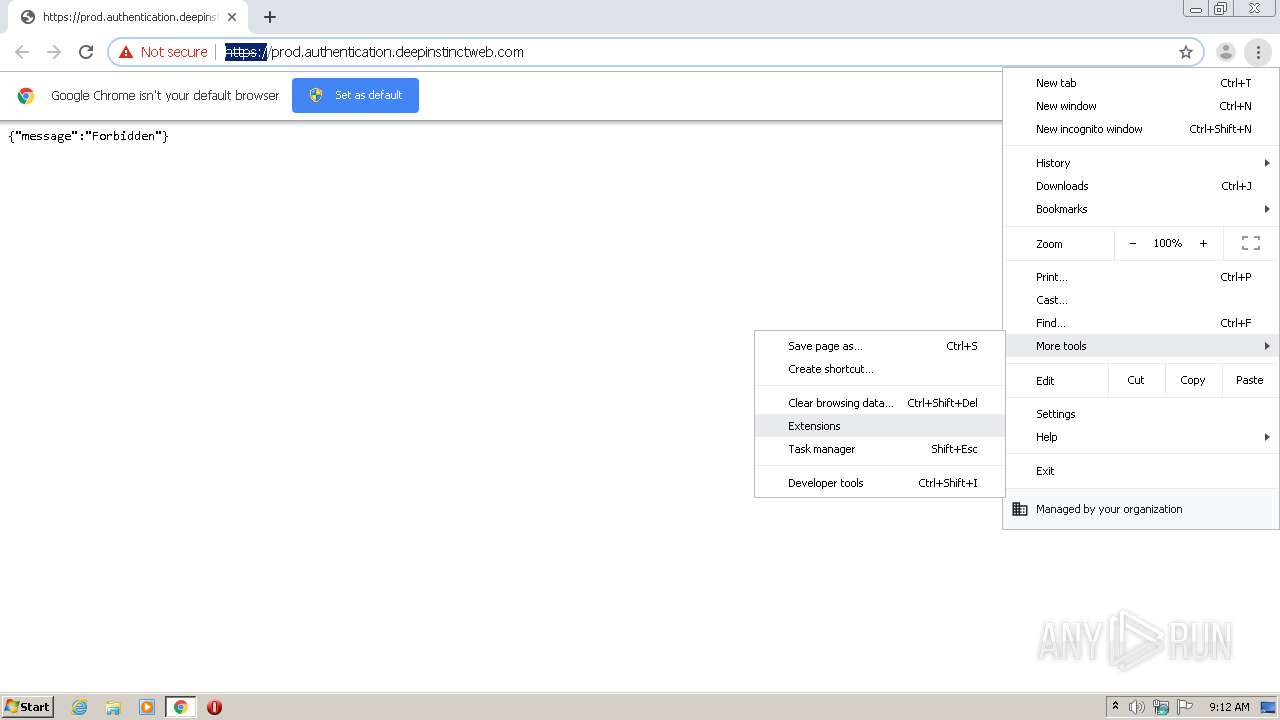Select Create shortcut... in submenu
The image size is (1280, 720).
[879, 369]
